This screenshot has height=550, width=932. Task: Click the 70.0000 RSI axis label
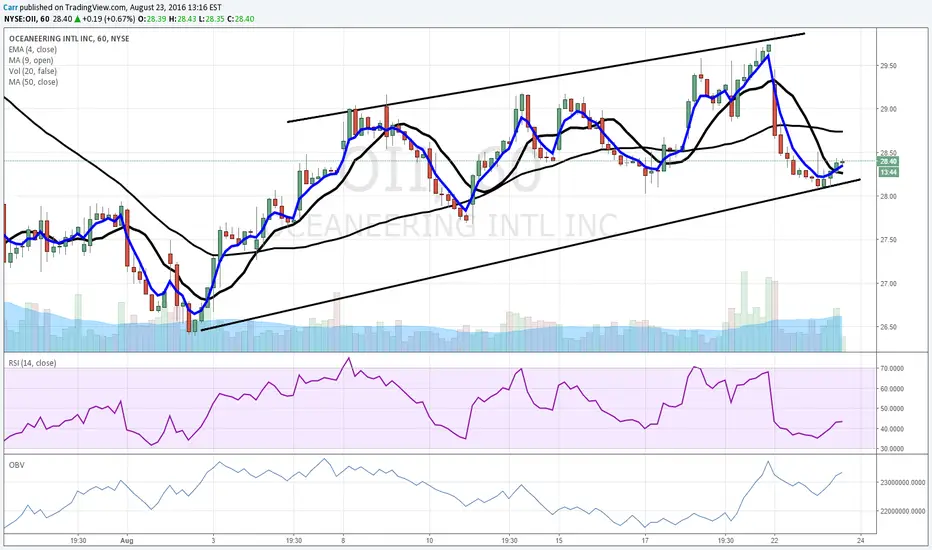892,369
